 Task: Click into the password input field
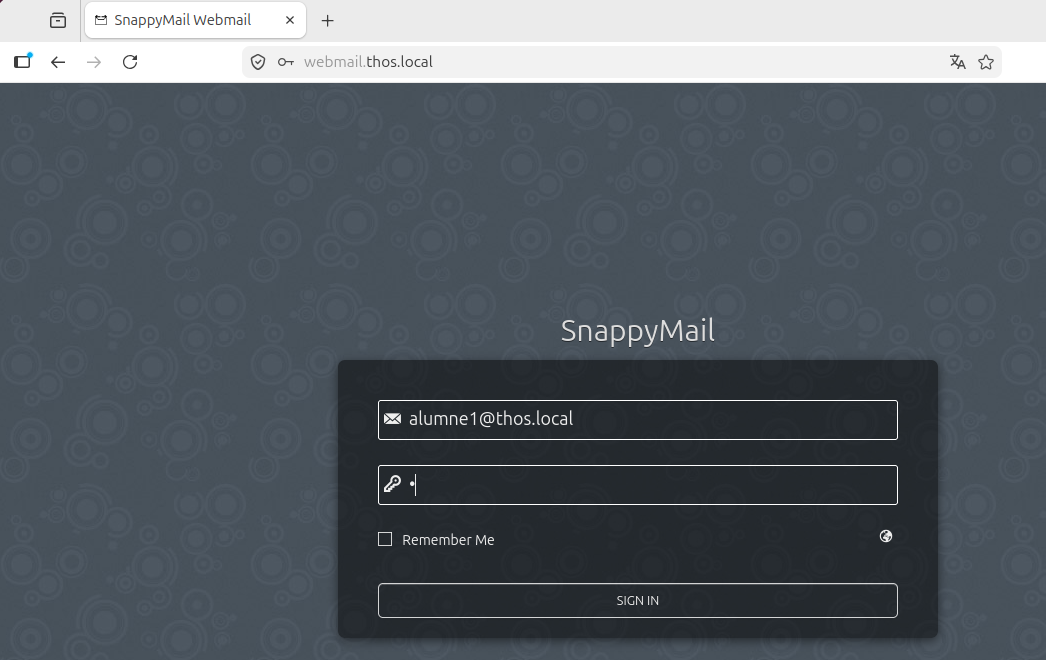[637, 484]
